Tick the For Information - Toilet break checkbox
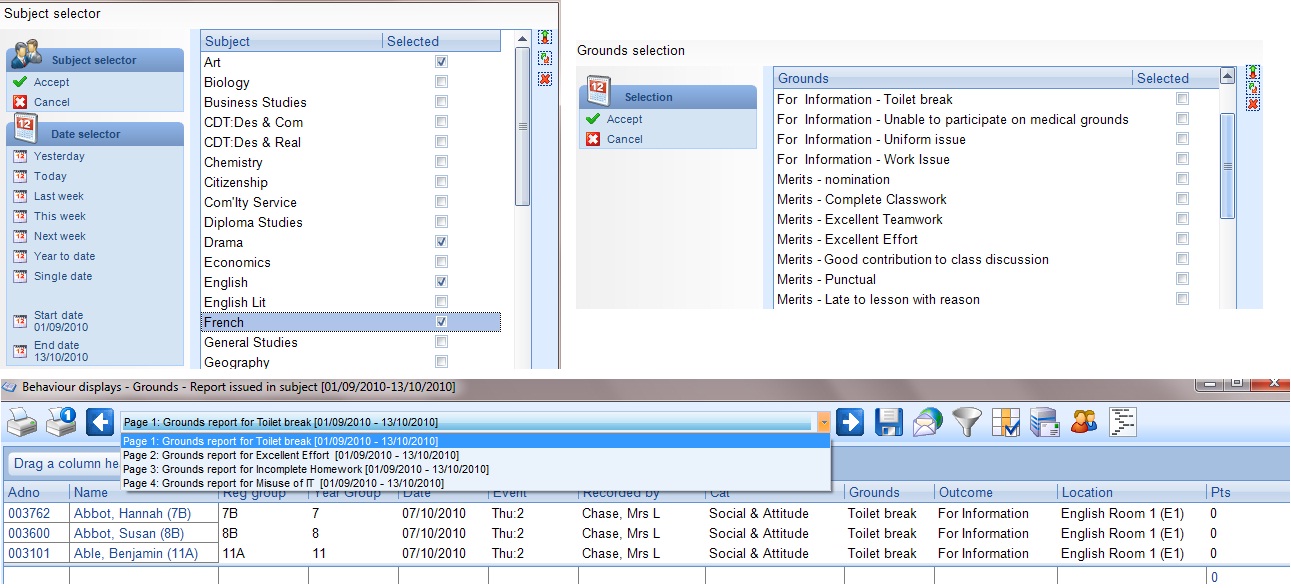This screenshot has width=1291, height=588. pos(1183,99)
